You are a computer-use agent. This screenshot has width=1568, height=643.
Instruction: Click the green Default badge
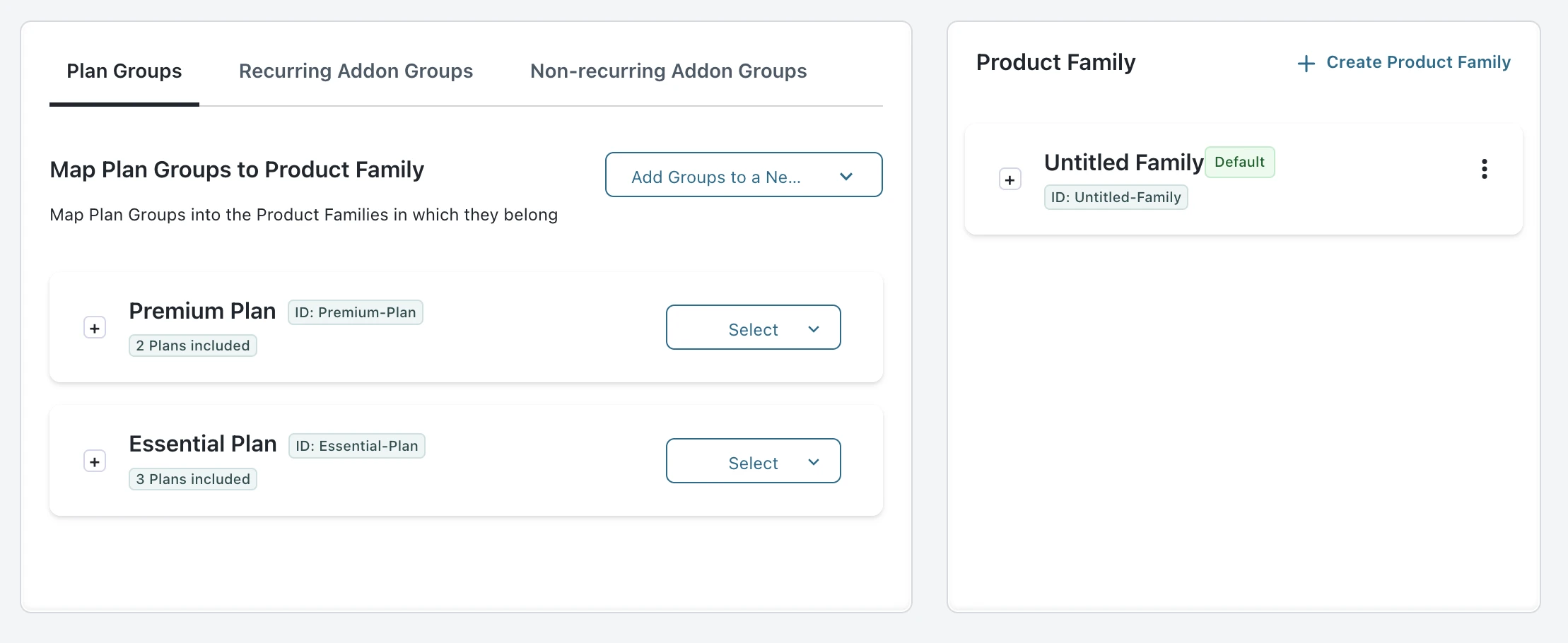coord(1239,163)
